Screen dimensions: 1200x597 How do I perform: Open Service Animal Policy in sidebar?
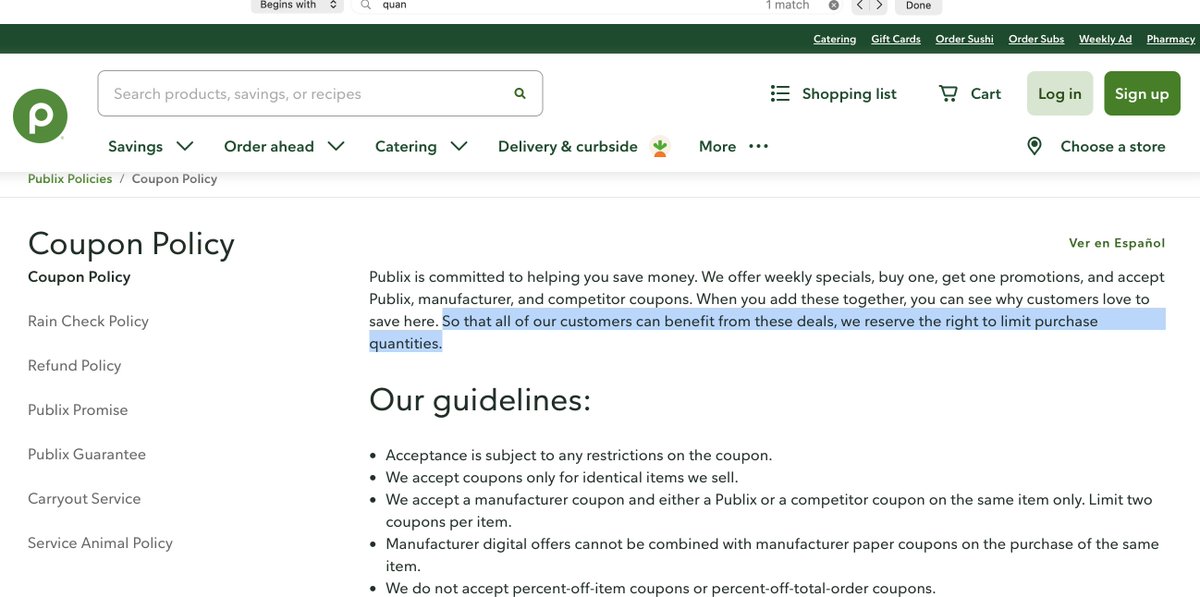pos(100,543)
